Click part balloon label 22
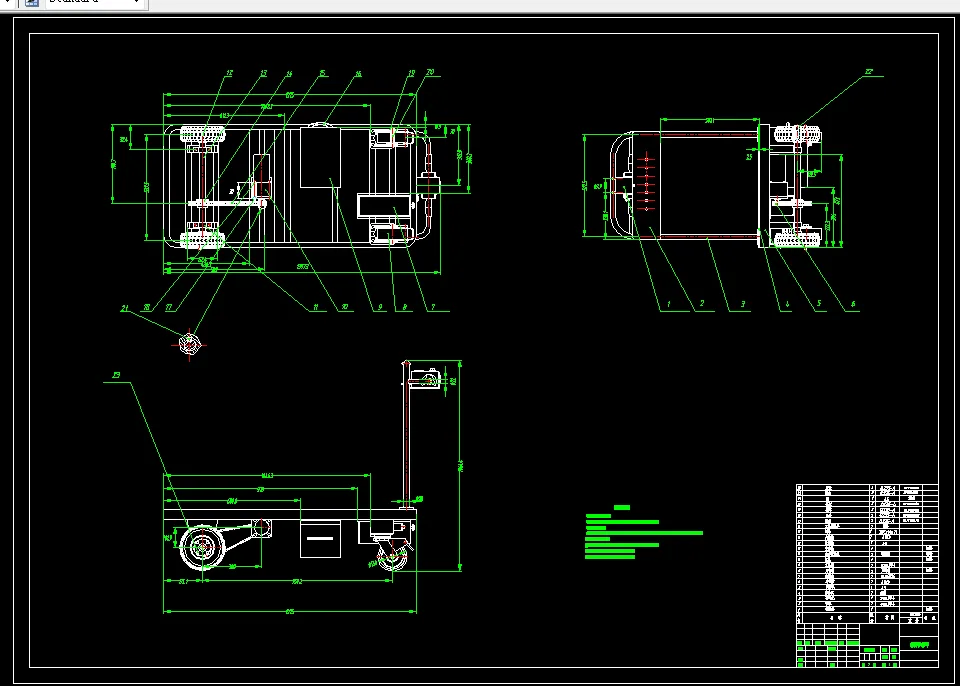The image size is (960, 686). point(869,72)
